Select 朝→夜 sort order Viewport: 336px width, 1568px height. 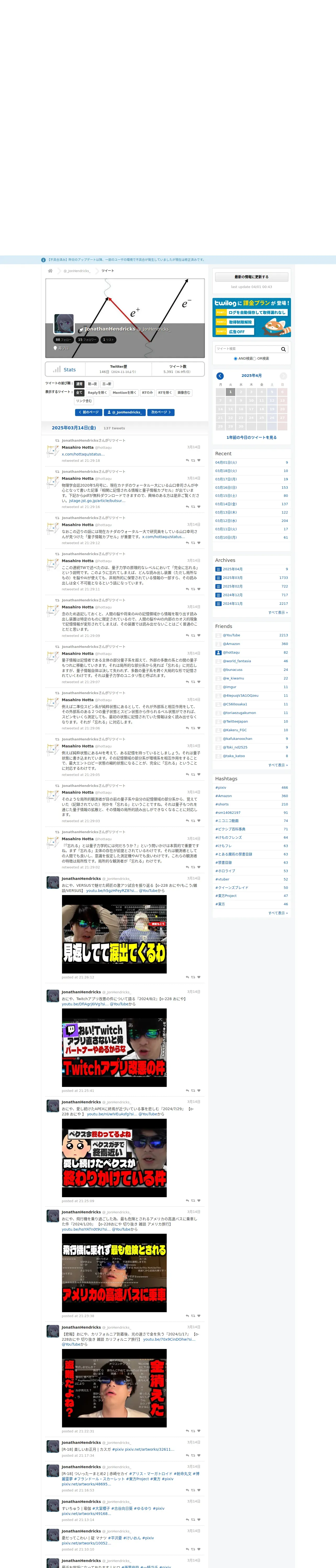click(92, 384)
